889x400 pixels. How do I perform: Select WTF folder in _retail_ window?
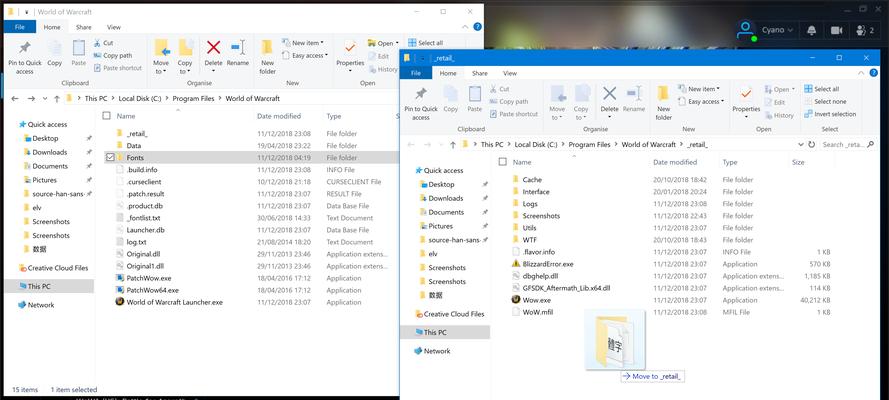[530, 240]
